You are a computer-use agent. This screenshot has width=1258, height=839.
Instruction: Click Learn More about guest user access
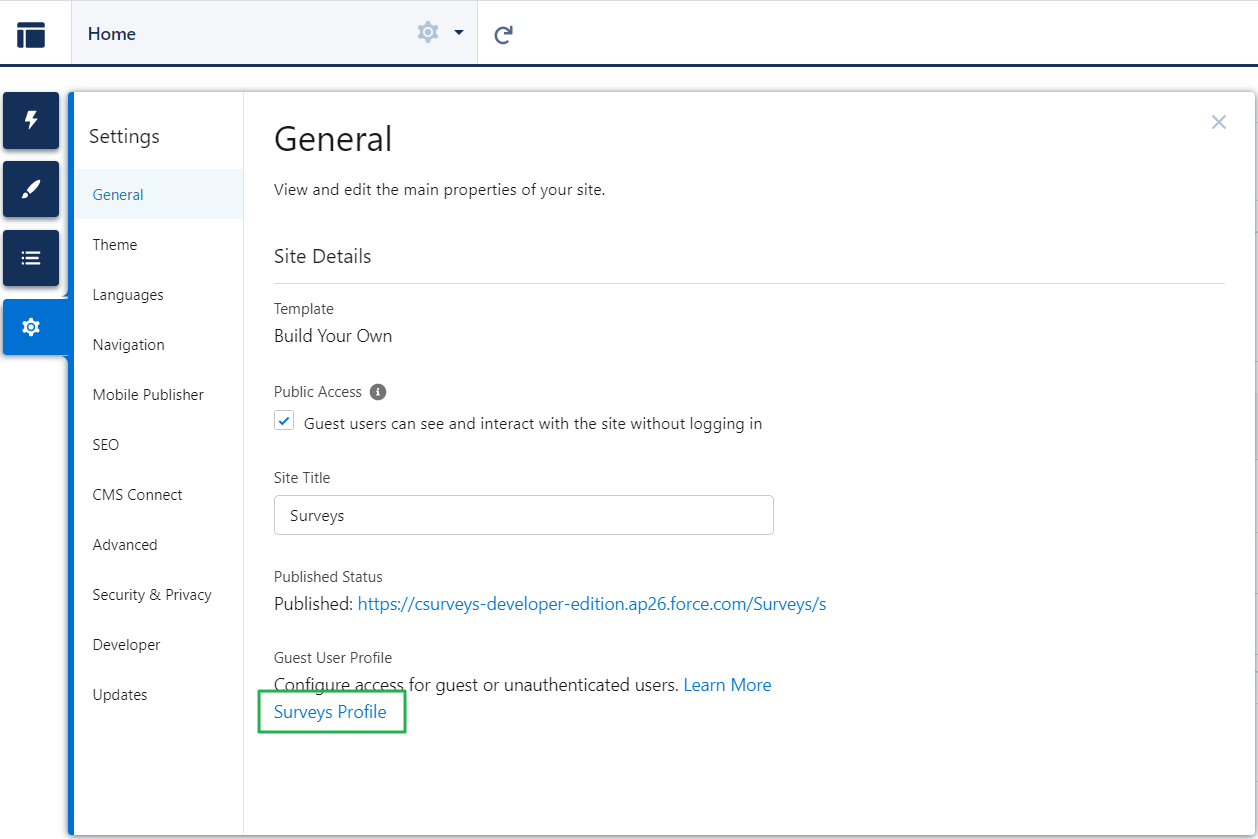click(x=727, y=684)
